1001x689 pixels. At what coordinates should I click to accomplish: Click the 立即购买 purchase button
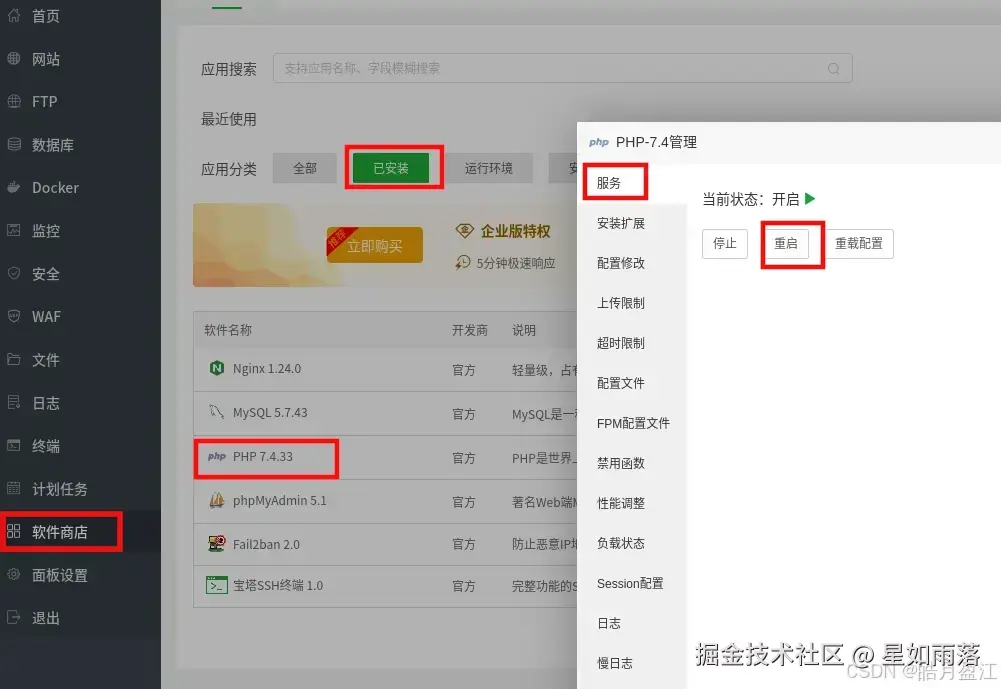tap(374, 243)
